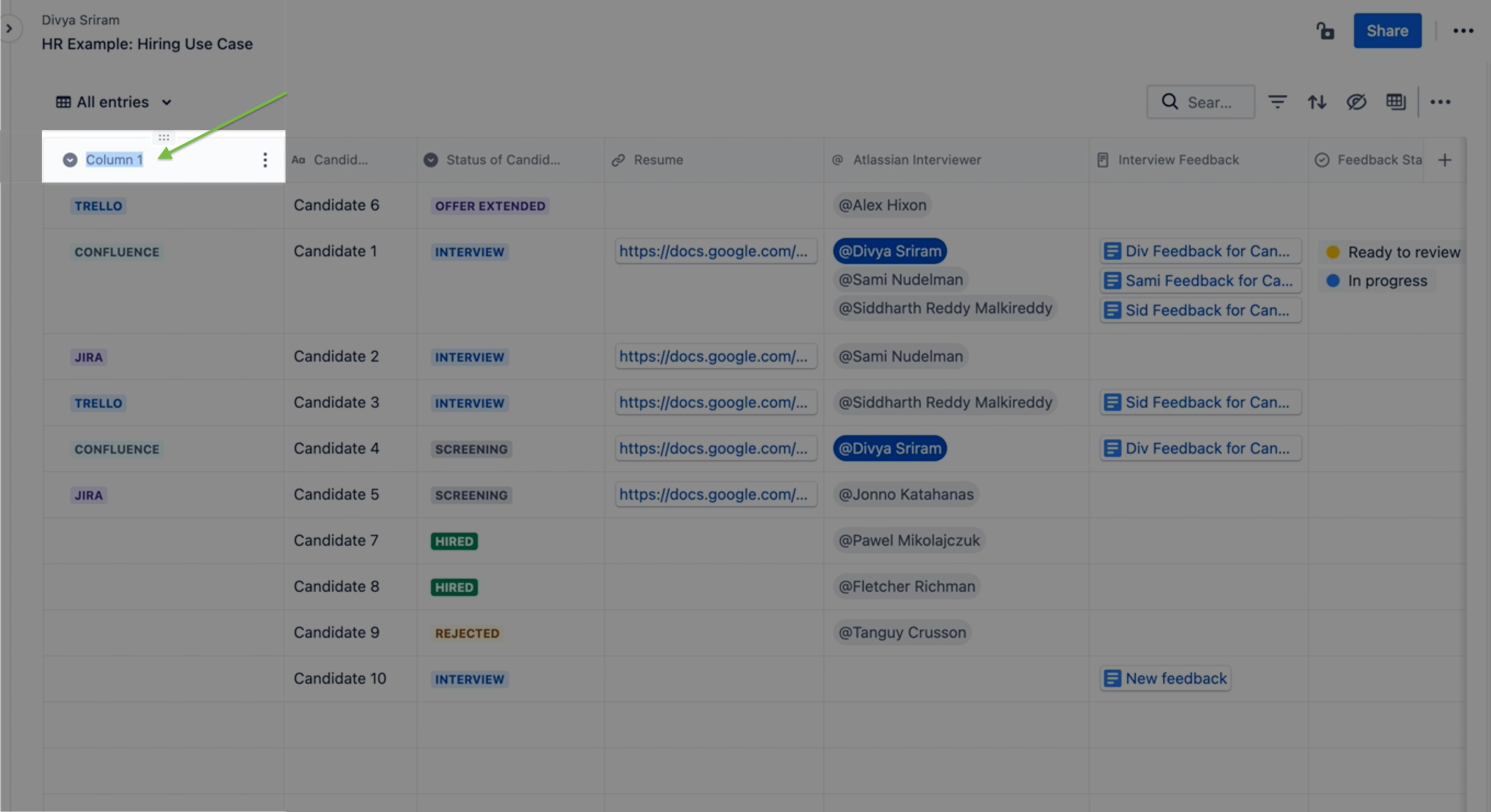This screenshot has height=812, width=1491.
Task: Click the Column 1 field type icon
Action: point(70,160)
